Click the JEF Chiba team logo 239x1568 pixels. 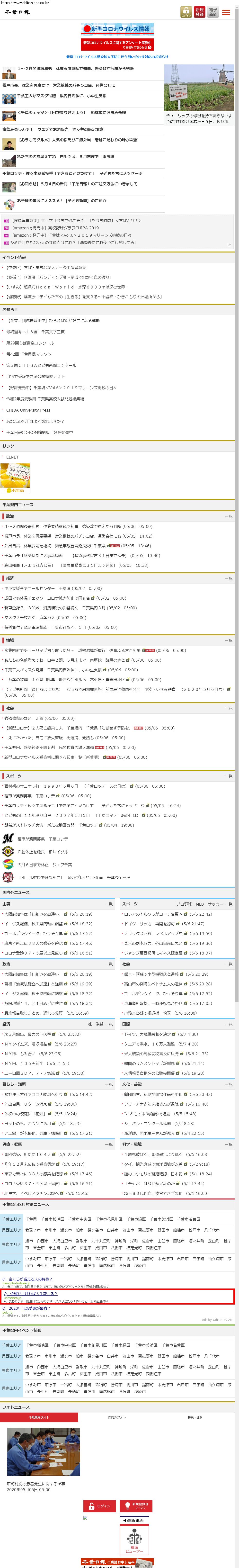(8, 864)
